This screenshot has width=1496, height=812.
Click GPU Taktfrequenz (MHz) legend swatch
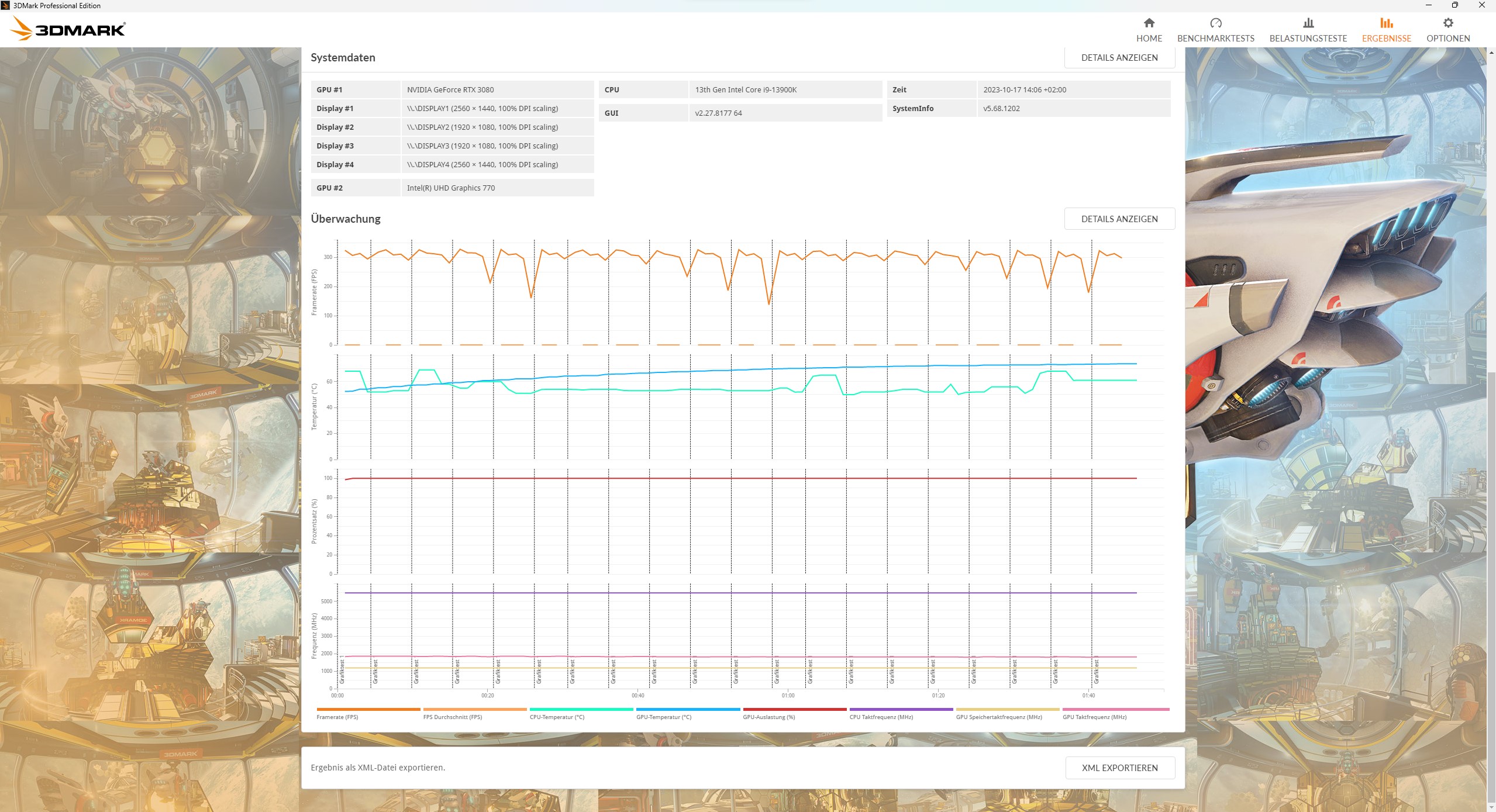pyautogui.click(x=1115, y=710)
